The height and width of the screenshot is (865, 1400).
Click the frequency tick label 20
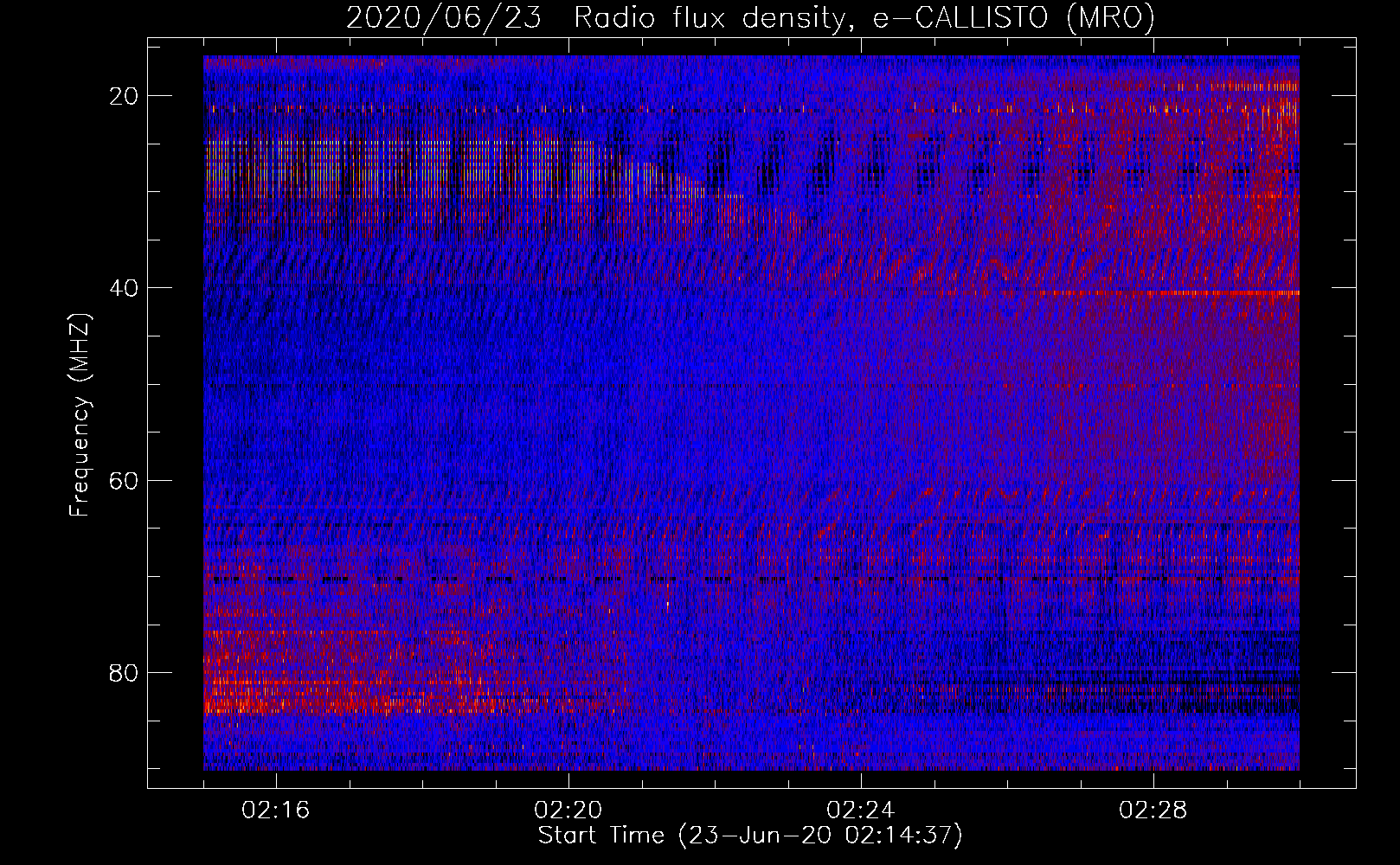click(x=125, y=96)
